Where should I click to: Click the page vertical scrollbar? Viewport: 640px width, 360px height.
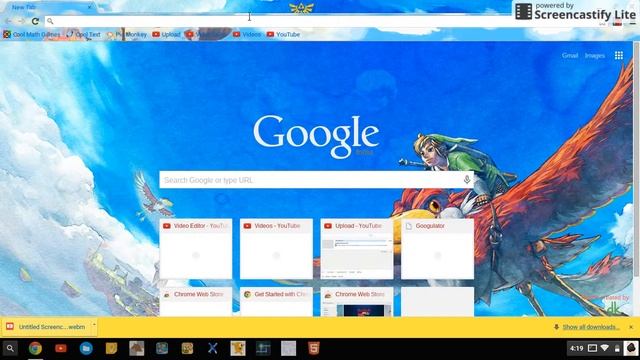tap(636, 161)
